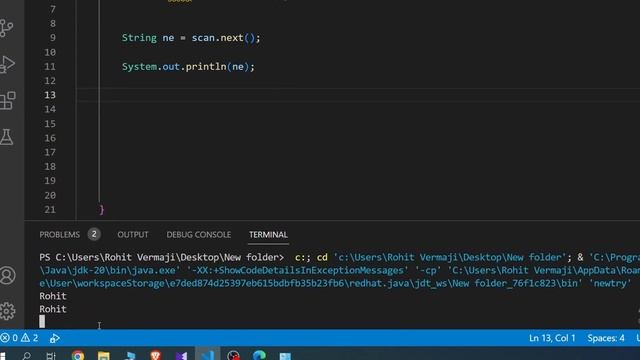Click the 'newtry' class name in terminal command
640x360 pixels.
point(610,283)
